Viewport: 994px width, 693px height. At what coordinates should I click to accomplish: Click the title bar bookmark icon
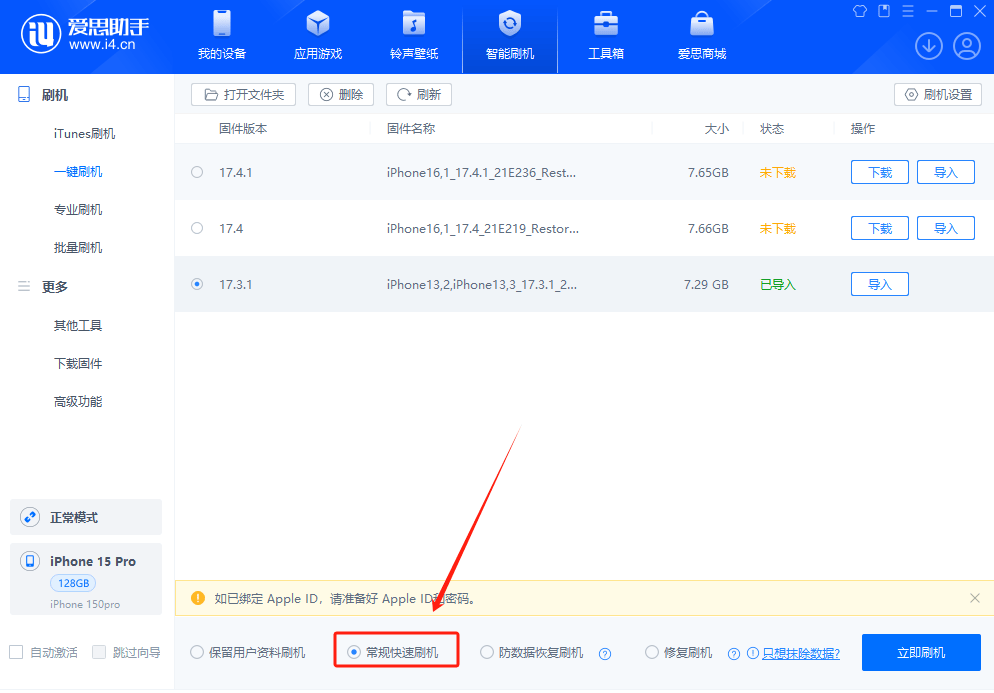pos(884,11)
